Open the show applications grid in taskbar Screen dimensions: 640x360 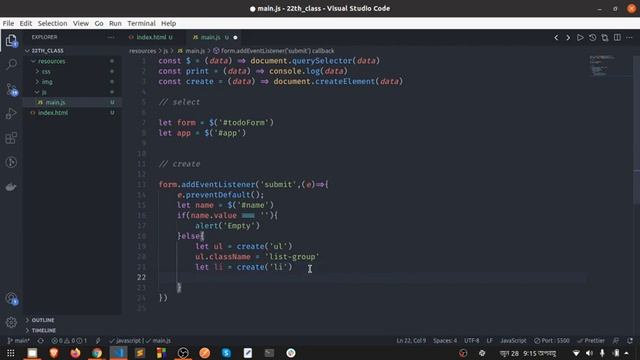pos(11,353)
